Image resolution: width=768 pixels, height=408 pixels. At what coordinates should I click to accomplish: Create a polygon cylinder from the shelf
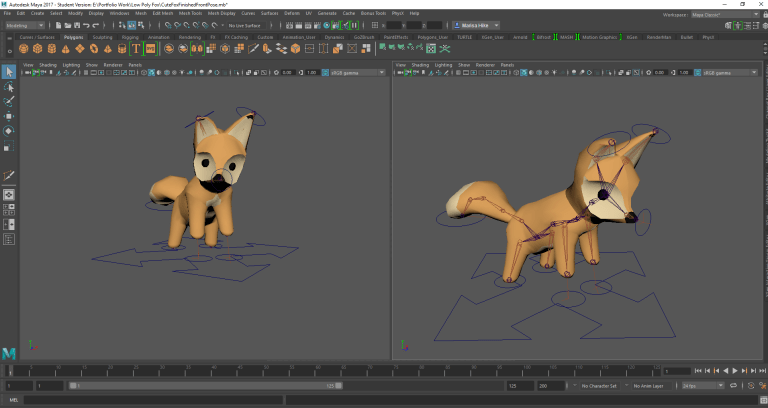[51, 48]
